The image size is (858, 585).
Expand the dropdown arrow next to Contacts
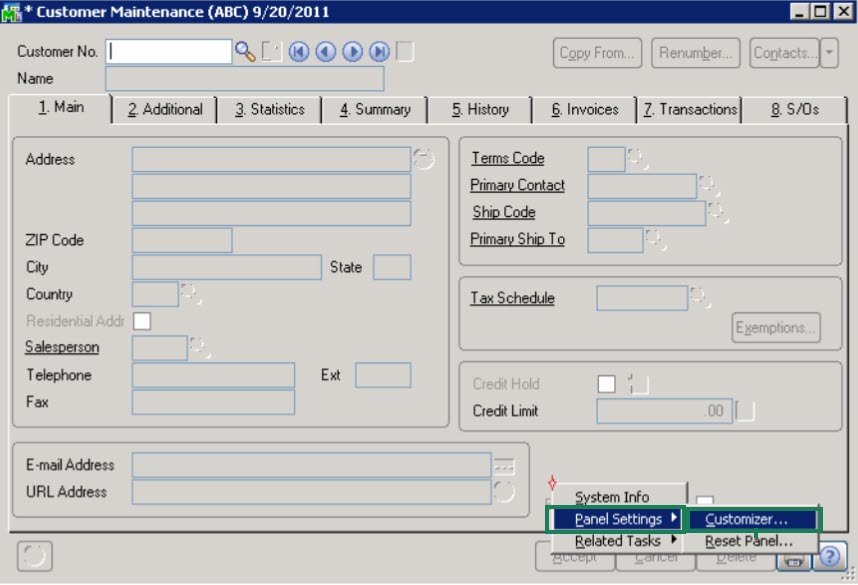coord(829,53)
